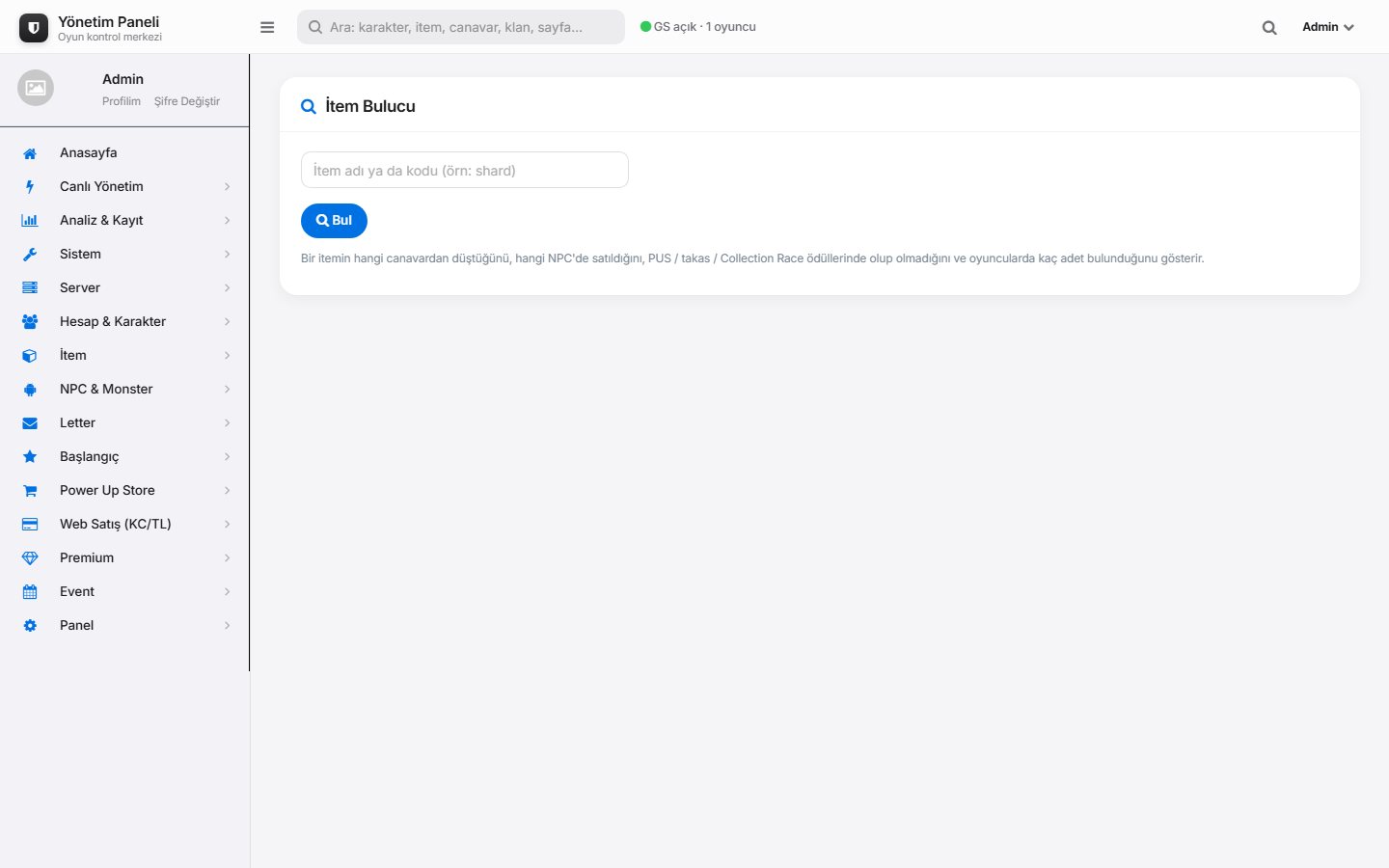The image size is (1389, 868).
Task: Click the lightning bolt icon for Canlı Yönetim
Action: point(30,187)
